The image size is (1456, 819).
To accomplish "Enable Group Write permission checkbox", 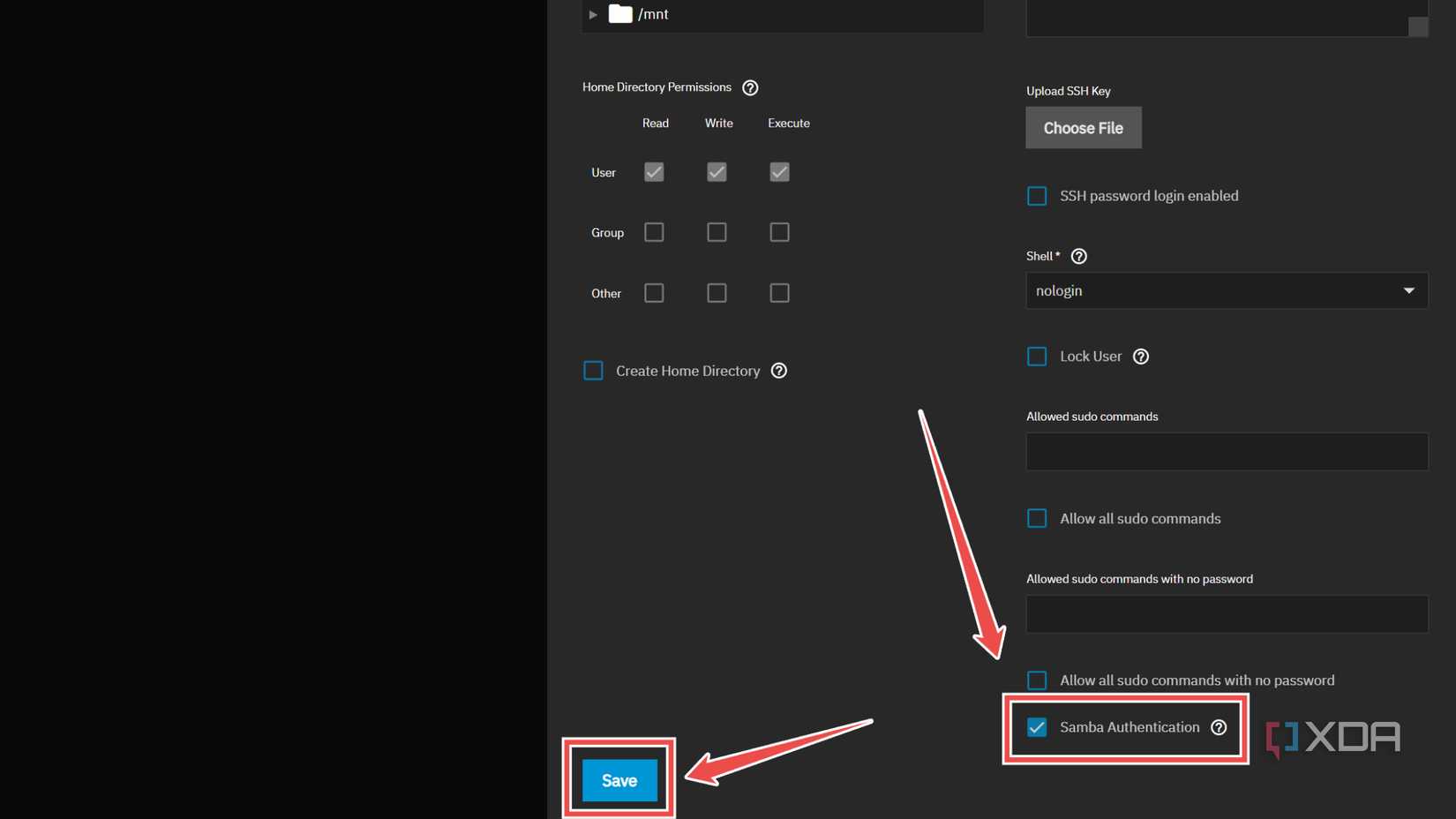I will [x=717, y=232].
